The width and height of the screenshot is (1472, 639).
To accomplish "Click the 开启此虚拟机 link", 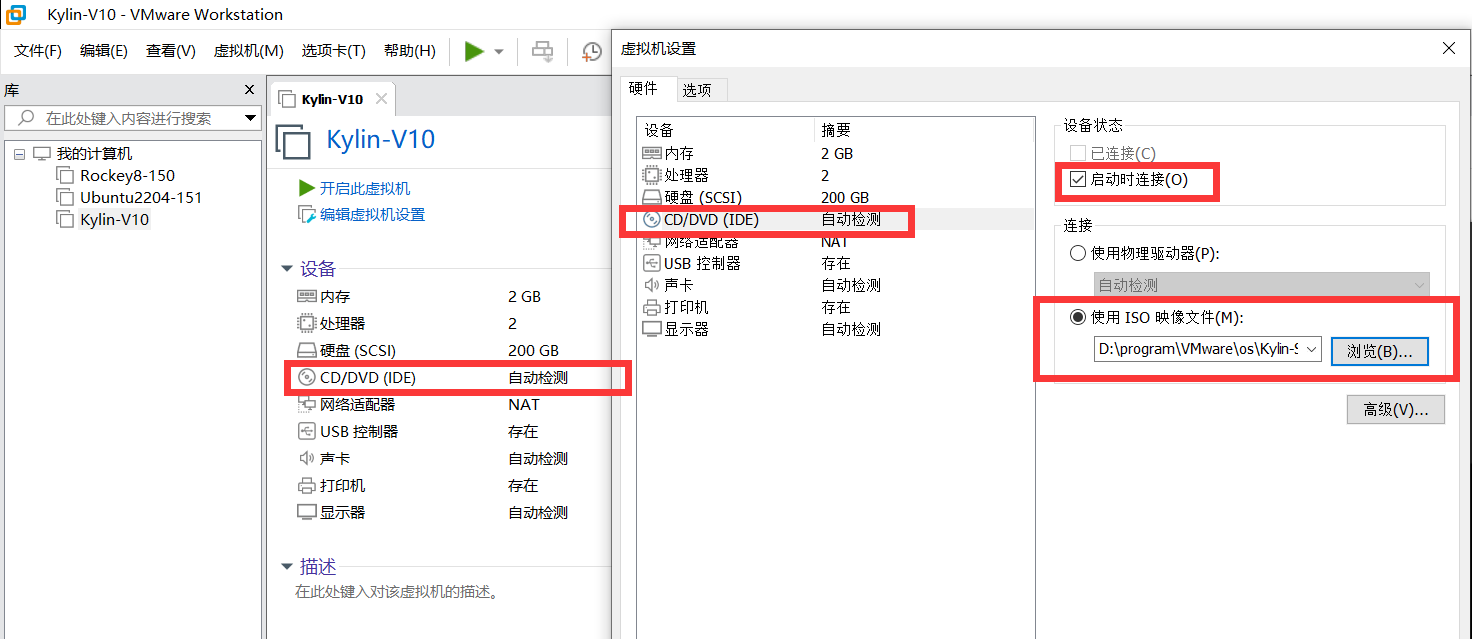I will tap(365, 188).
